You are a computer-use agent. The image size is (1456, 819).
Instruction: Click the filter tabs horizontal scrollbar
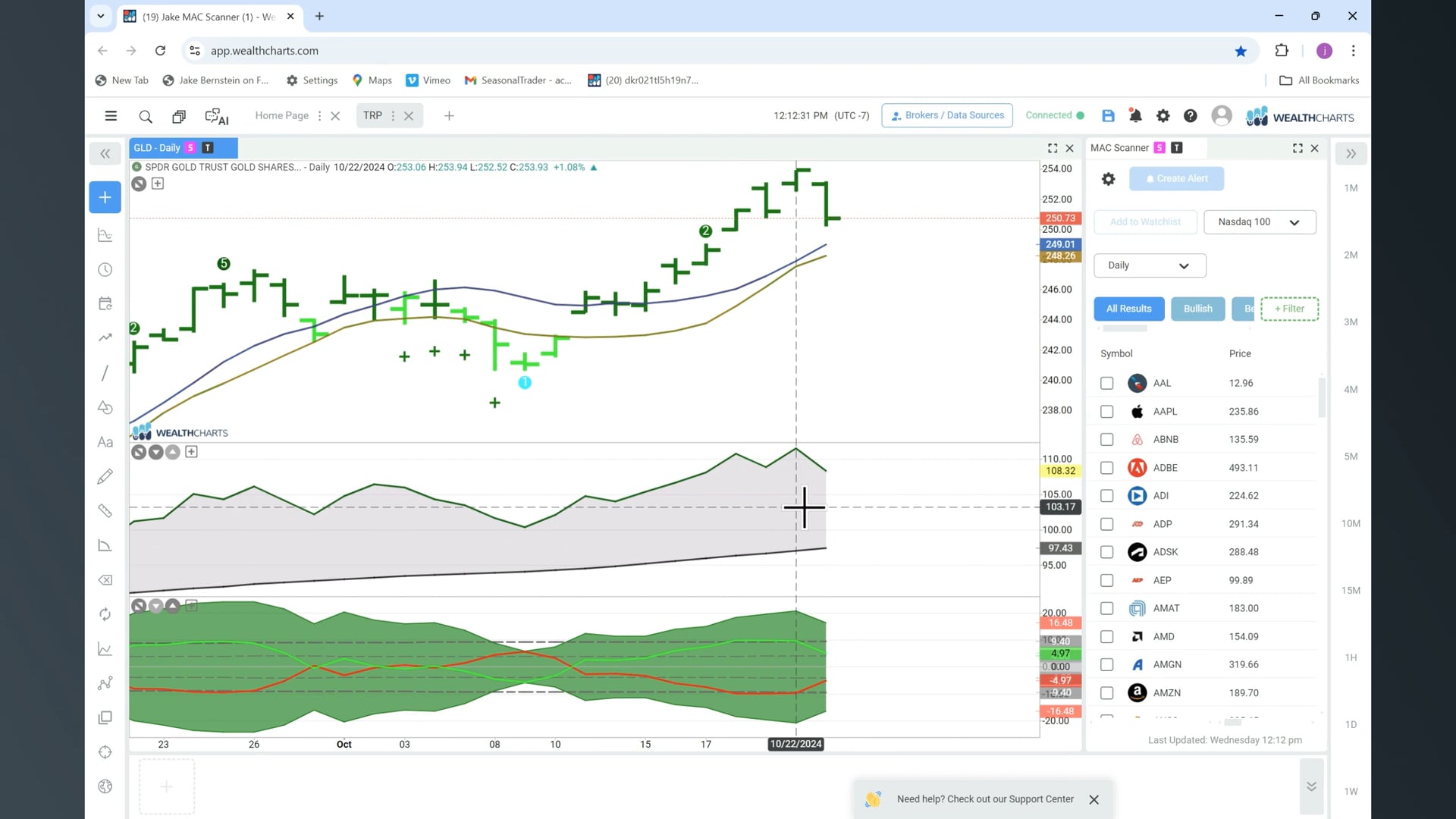[1125, 329]
